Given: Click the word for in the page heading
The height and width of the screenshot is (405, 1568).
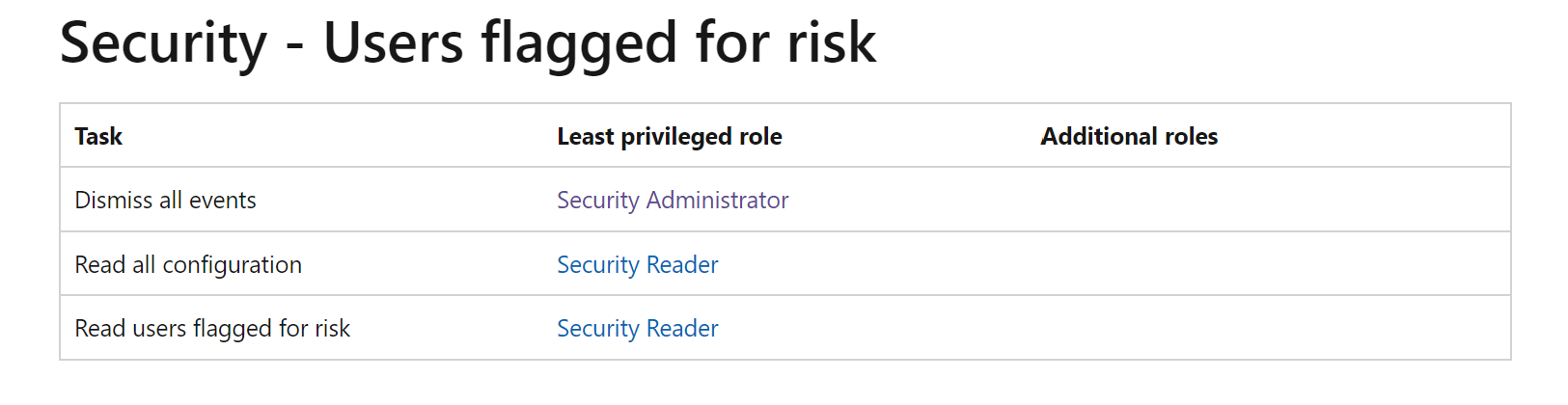Looking at the screenshot, I should point(732,43).
